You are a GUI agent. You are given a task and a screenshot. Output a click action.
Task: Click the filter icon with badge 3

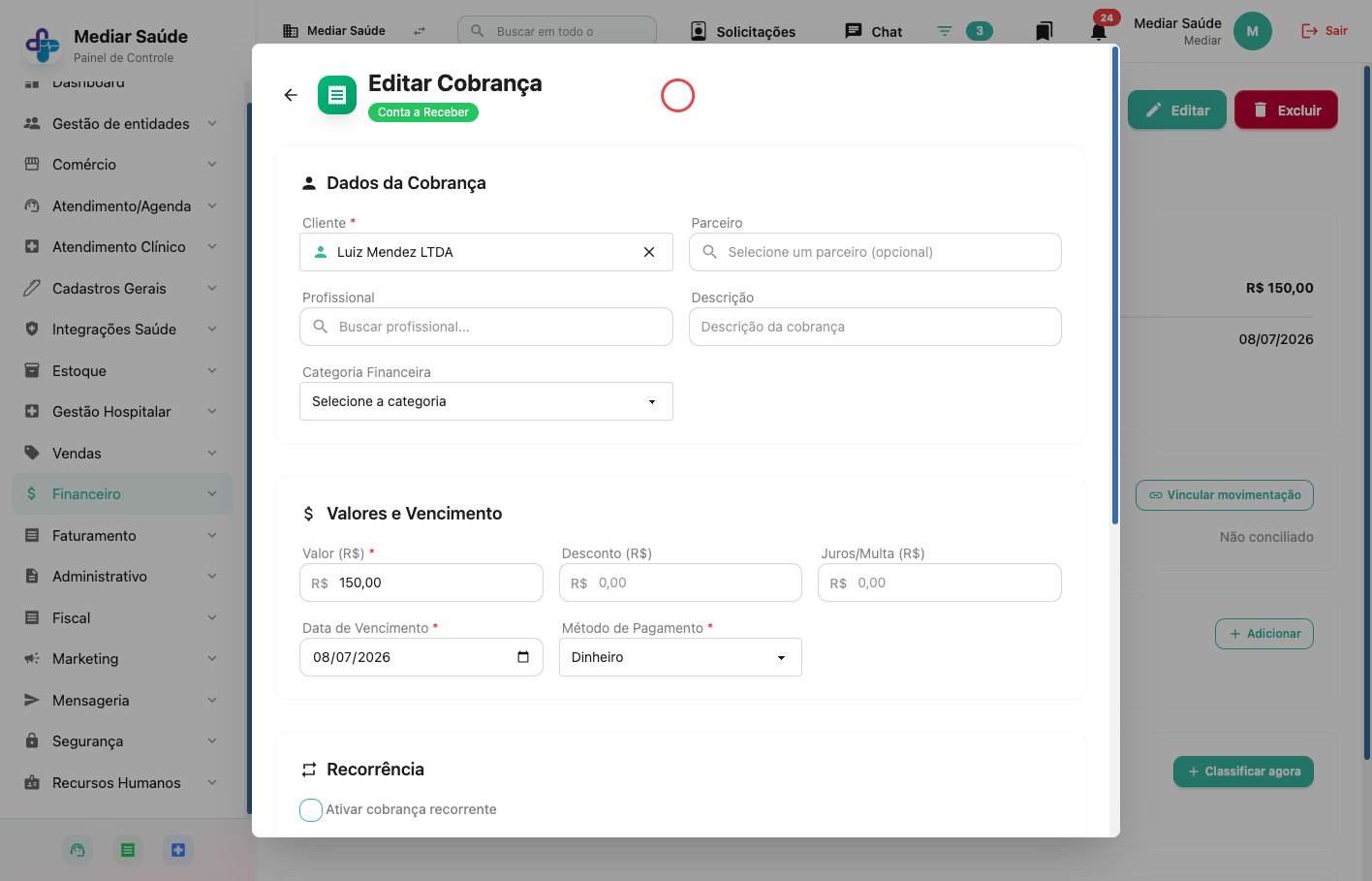[945, 31]
